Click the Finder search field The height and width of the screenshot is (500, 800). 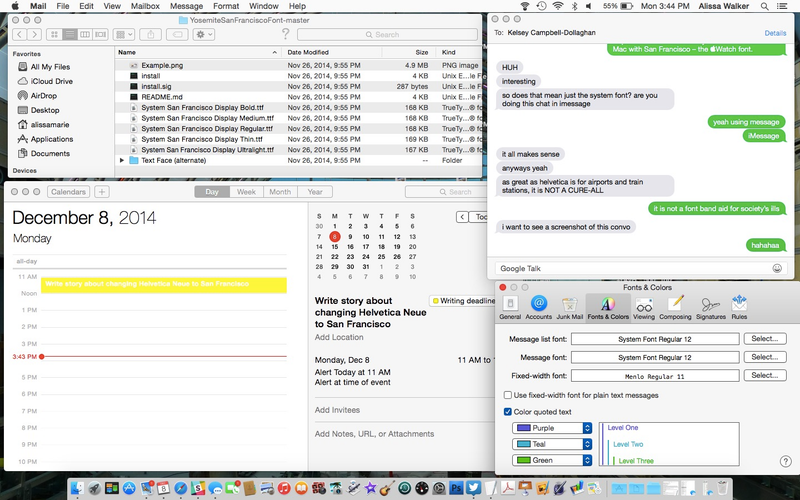click(387, 35)
